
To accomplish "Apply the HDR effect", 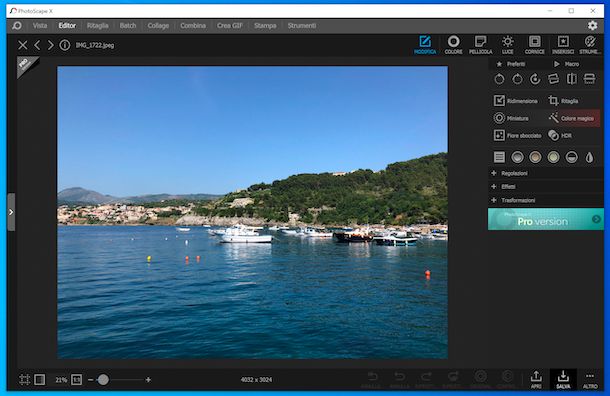I will 560,135.
